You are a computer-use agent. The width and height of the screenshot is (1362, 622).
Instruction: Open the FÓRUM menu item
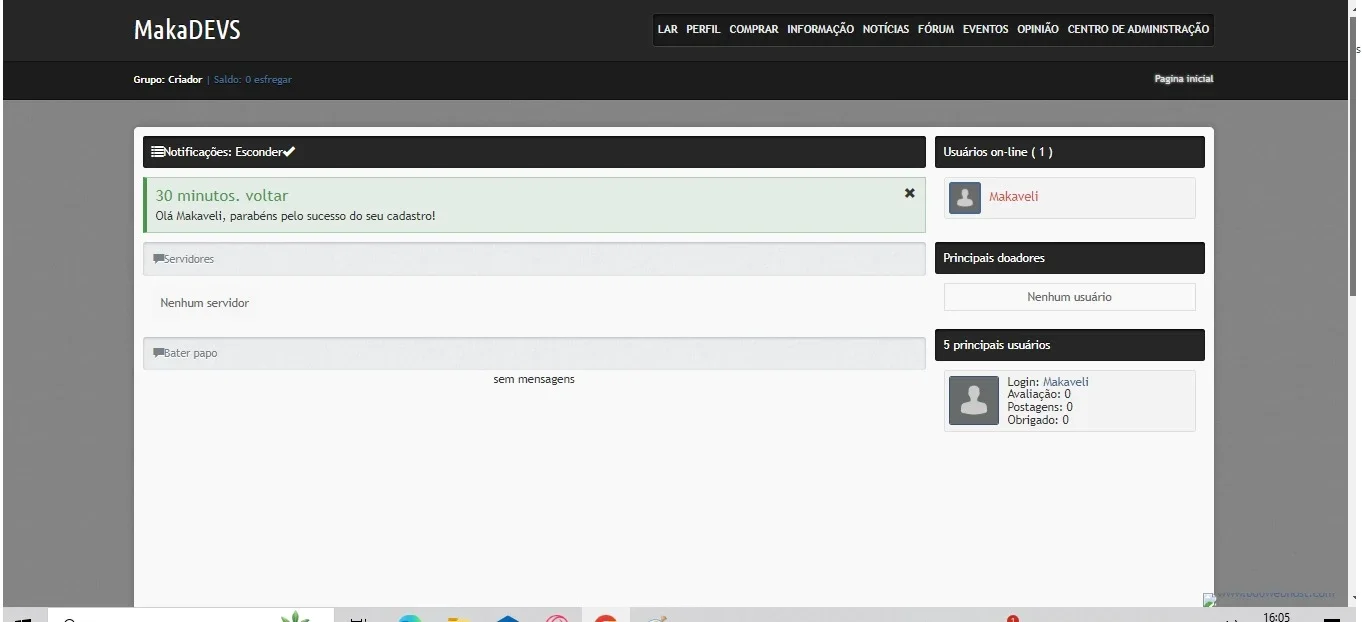(936, 29)
